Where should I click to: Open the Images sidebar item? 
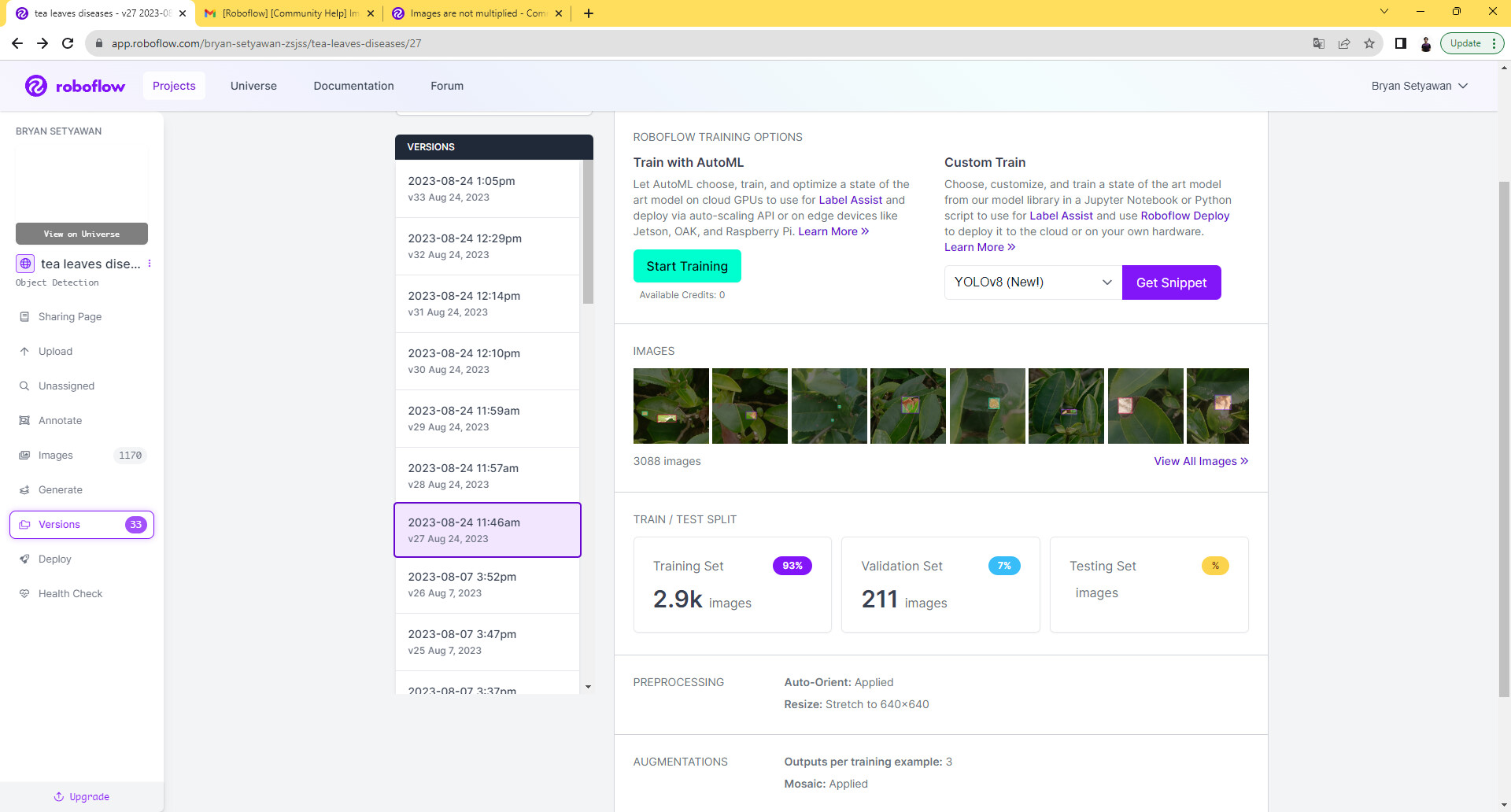(55, 455)
